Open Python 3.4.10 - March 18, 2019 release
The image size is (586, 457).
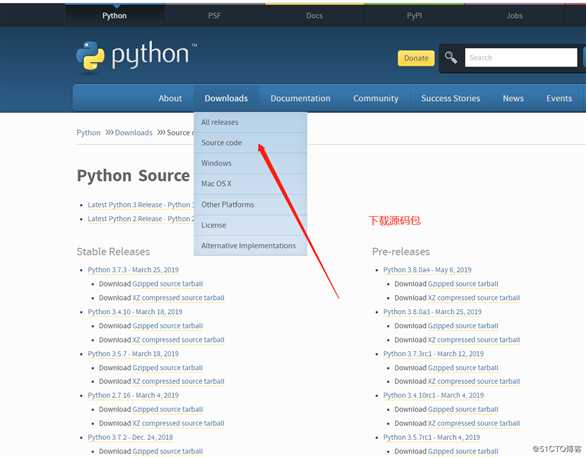135,312
